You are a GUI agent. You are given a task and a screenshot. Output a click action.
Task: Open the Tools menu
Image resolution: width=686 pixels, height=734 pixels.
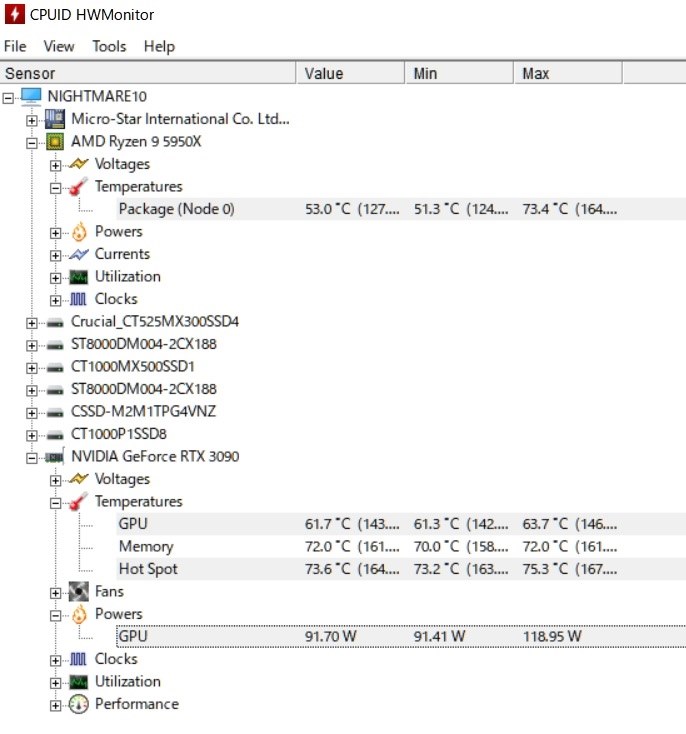coord(109,46)
